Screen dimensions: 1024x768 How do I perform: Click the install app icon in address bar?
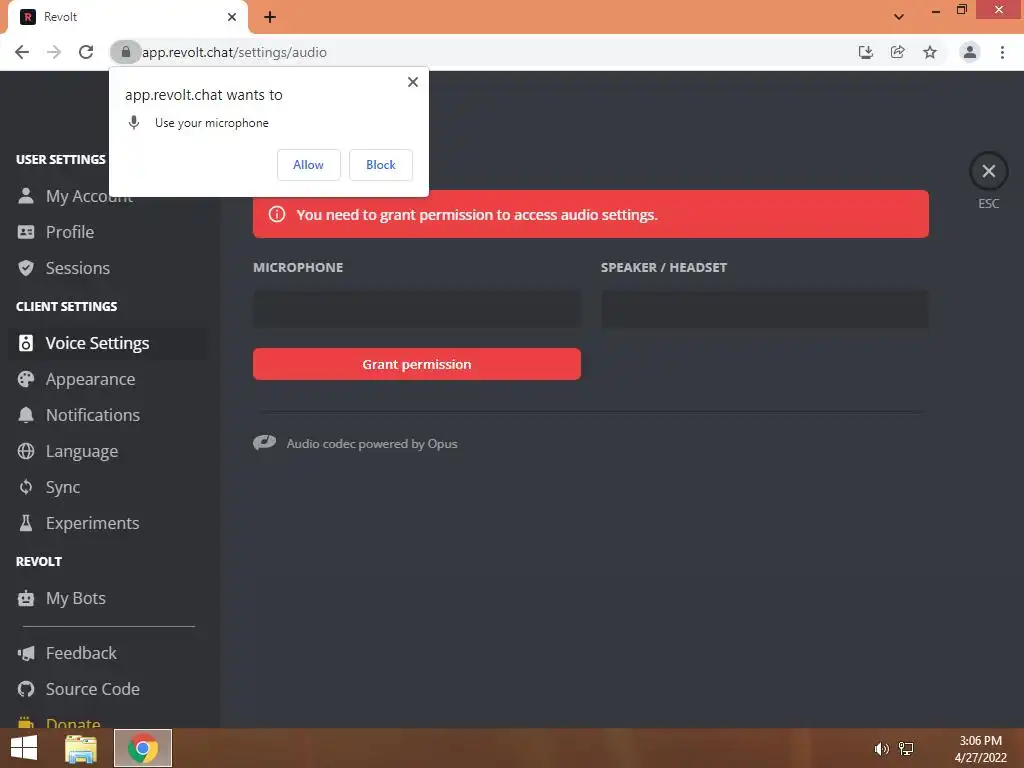click(x=866, y=52)
